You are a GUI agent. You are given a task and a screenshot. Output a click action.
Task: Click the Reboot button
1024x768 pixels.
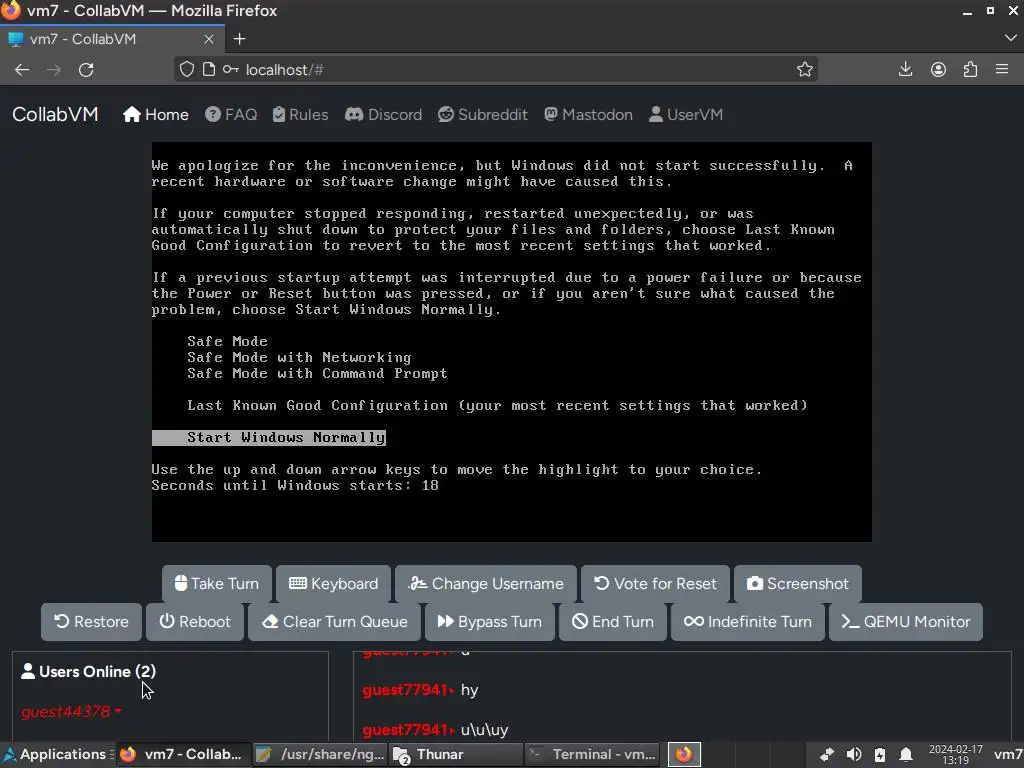pos(195,622)
